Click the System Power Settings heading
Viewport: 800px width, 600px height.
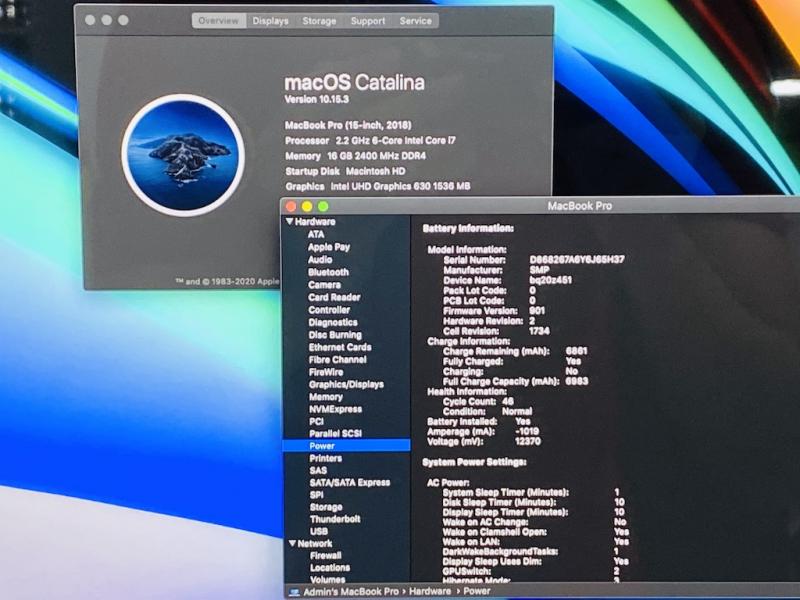474,462
